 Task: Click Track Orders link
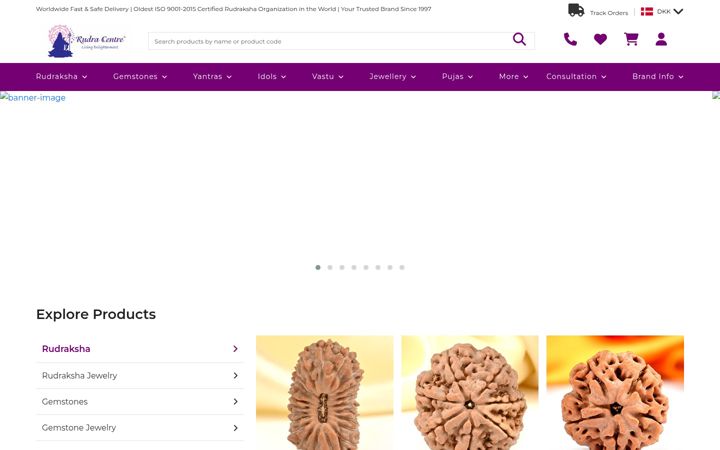[609, 13]
